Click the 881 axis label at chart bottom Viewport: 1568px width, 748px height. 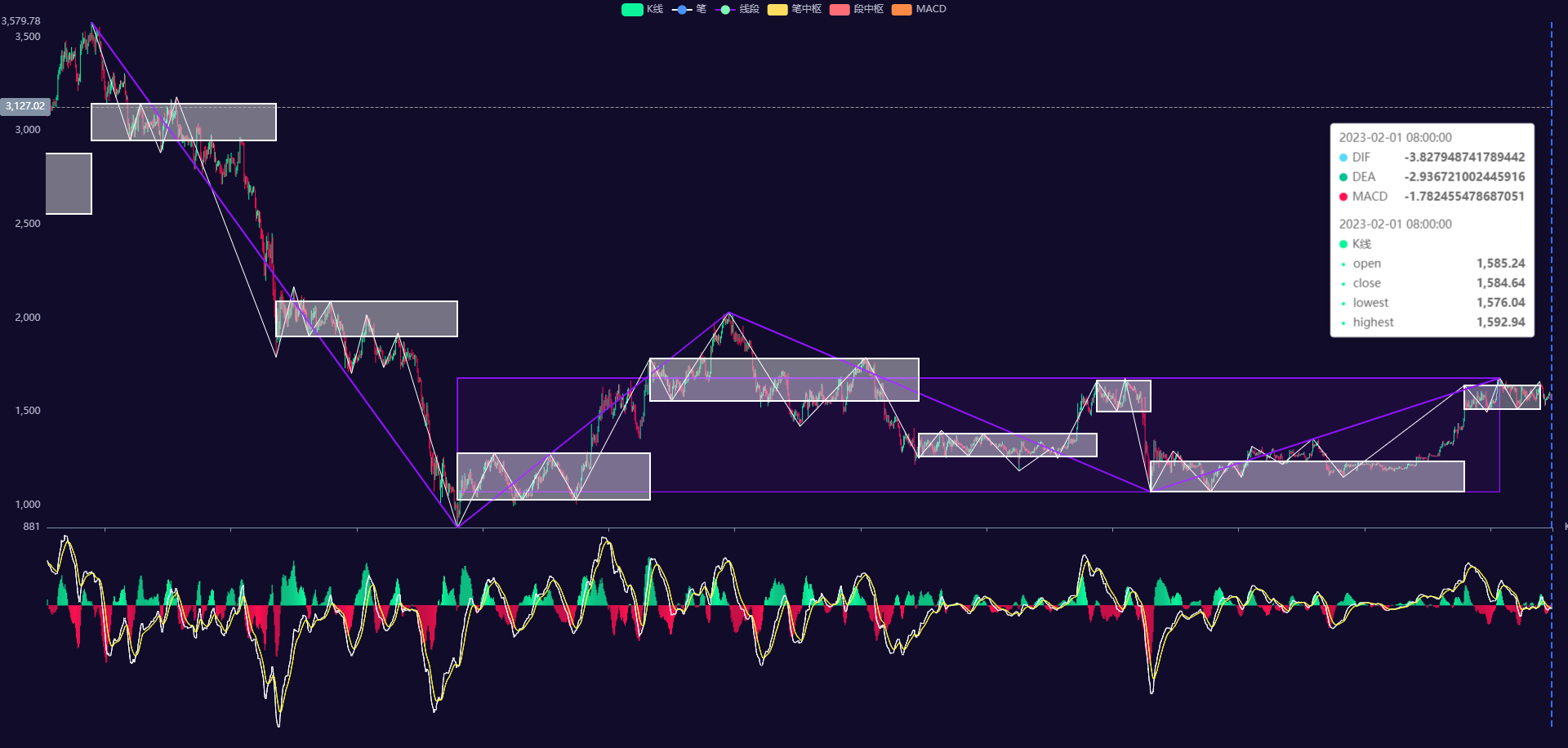pos(31,527)
